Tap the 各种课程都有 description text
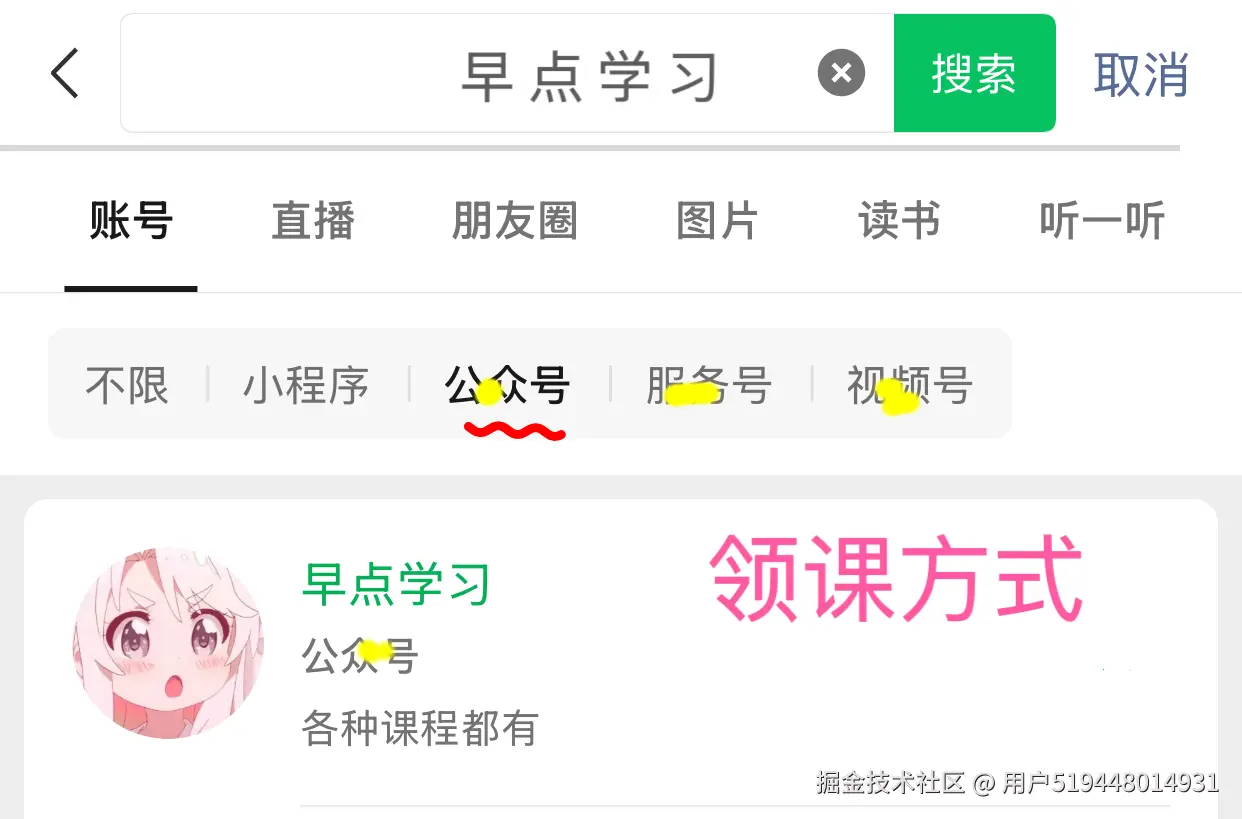Viewport: 1242px width, 819px height. pos(420,728)
